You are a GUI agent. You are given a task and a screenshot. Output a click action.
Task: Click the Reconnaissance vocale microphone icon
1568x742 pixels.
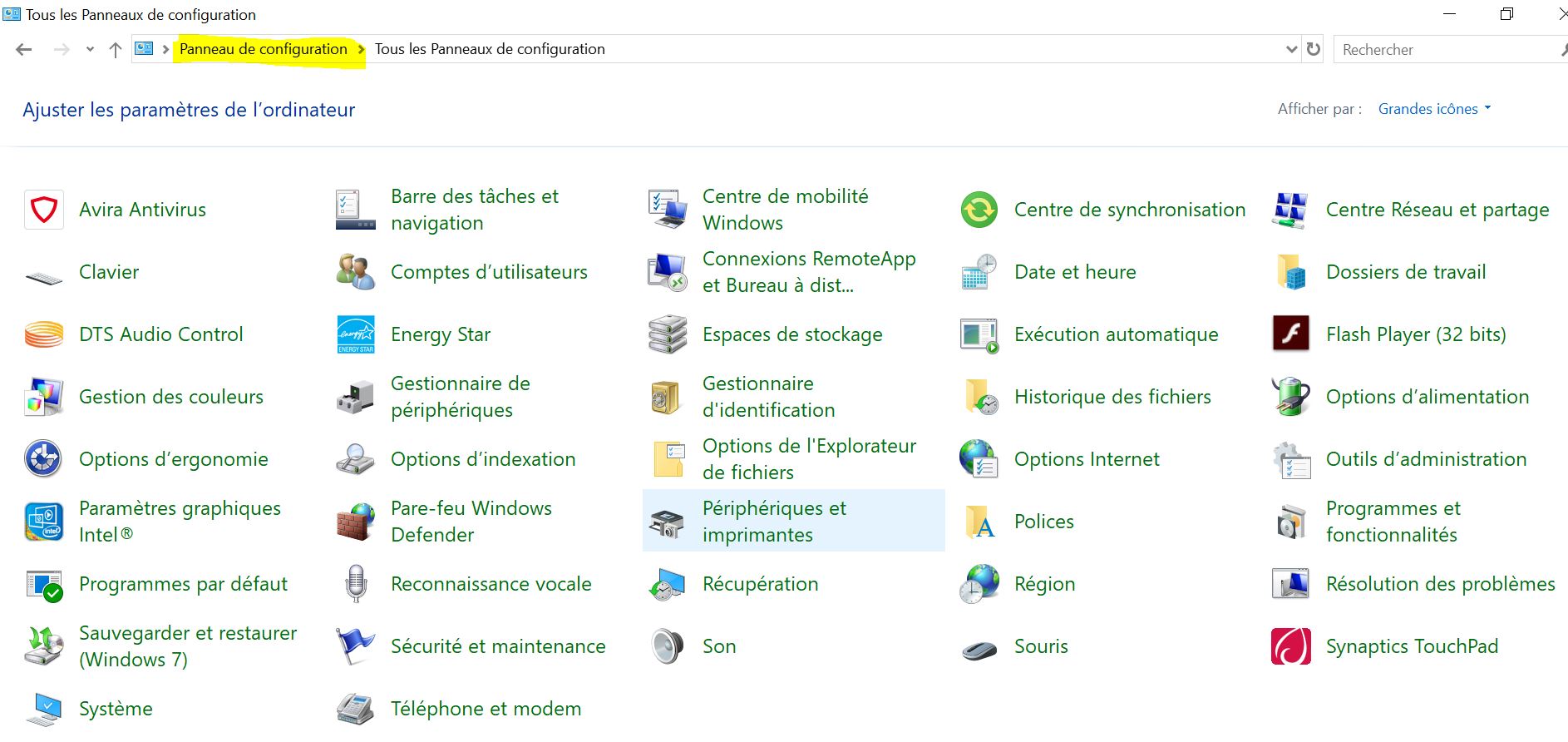pos(356,584)
